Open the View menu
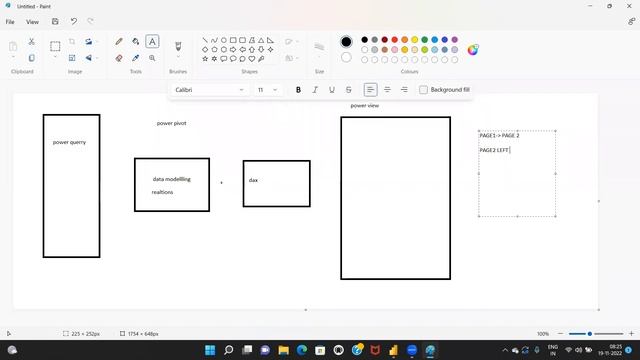This screenshot has height=360, width=640. point(32,22)
